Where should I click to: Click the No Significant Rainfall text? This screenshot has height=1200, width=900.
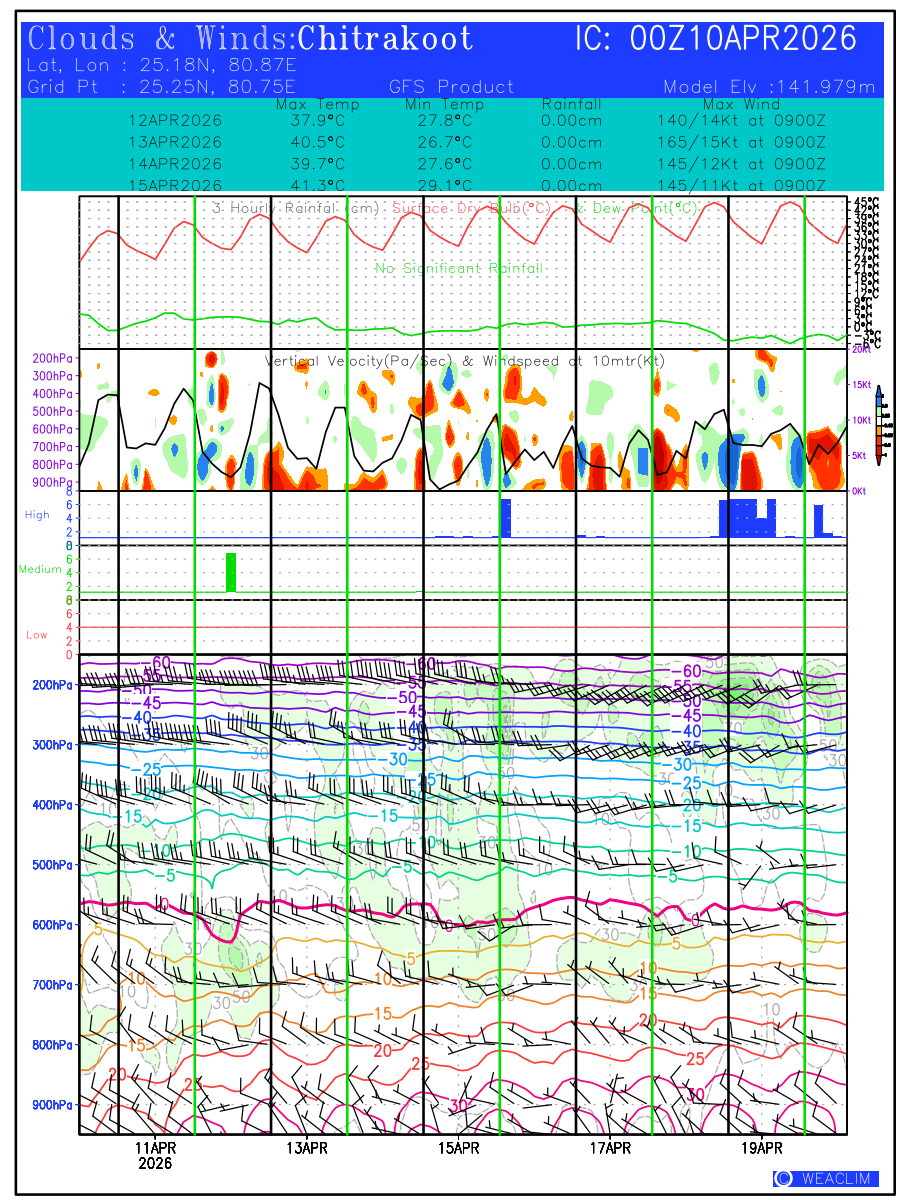click(x=459, y=268)
